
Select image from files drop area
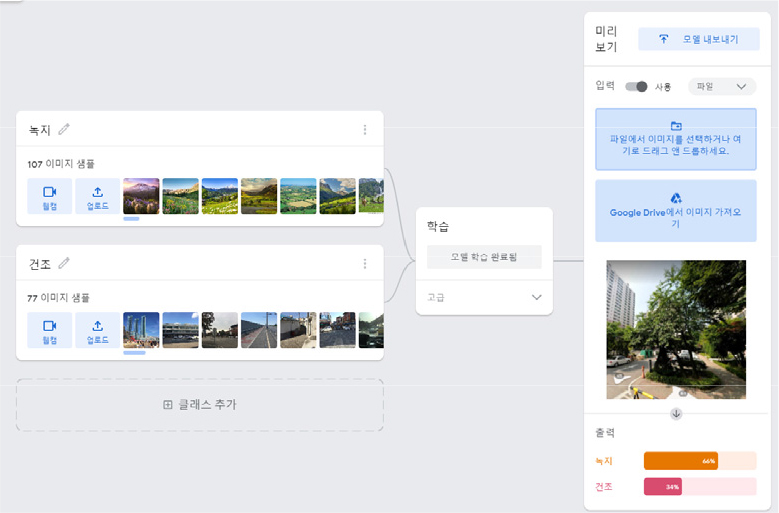click(x=676, y=139)
